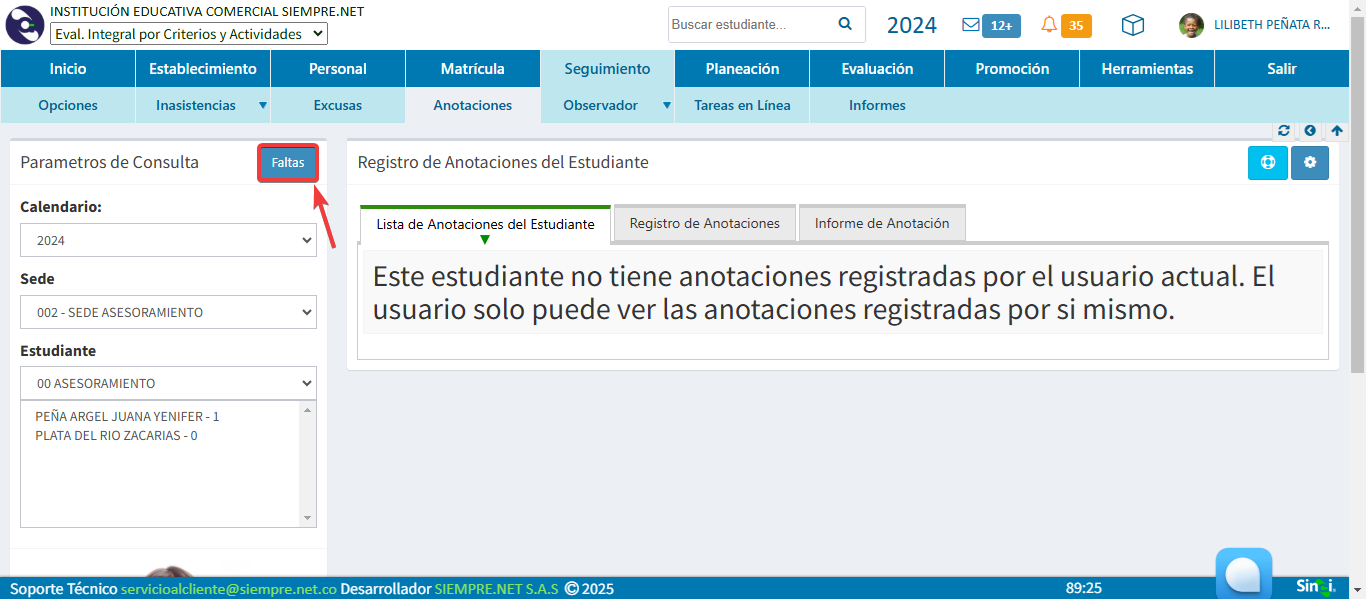Click the search magnifier icon
Screen dimensions: 1366x599
[845, 24]
